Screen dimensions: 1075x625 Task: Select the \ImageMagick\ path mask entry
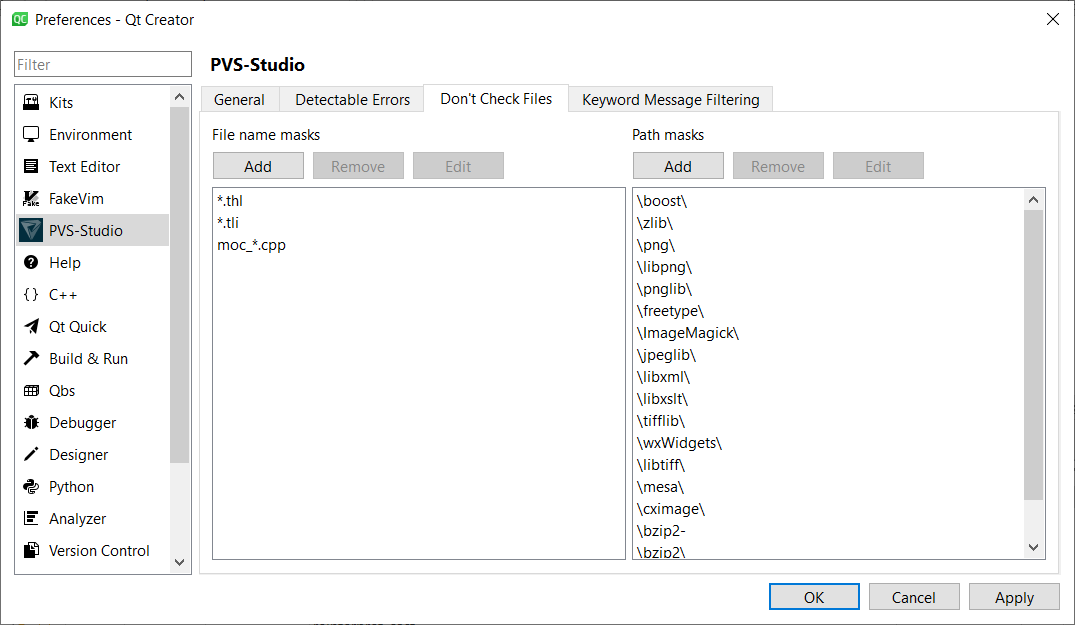click(687, 333)
